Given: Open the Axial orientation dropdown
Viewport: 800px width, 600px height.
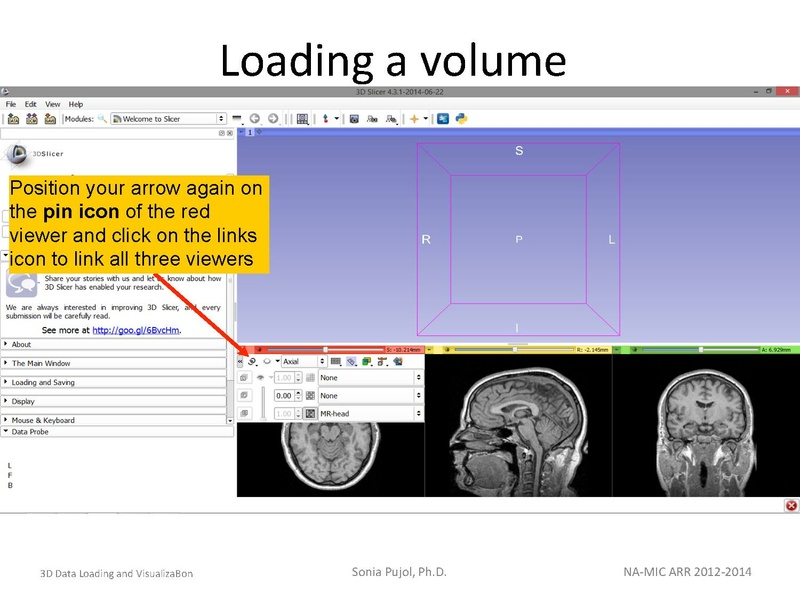Looking at the screenshot, I should [x=304, y=362].
